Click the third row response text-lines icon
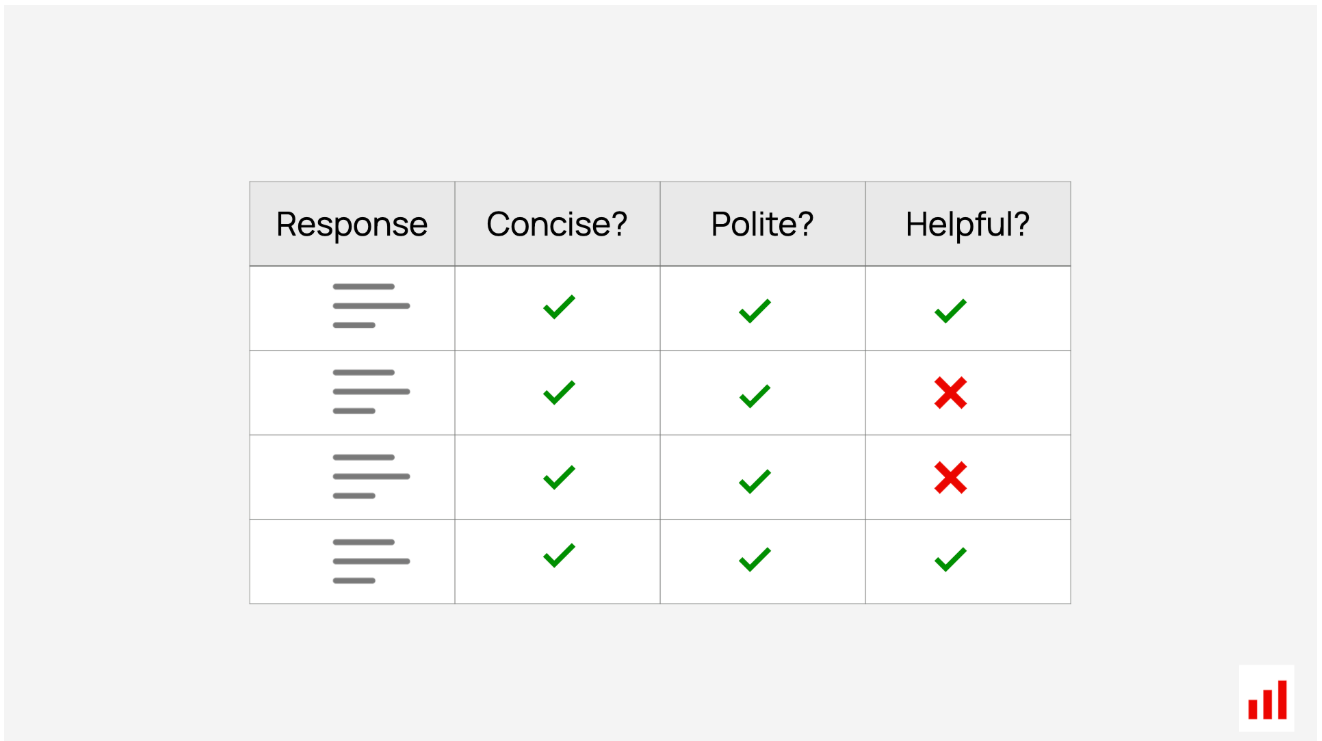This screenshot has width=1322, height=741. 371,476
